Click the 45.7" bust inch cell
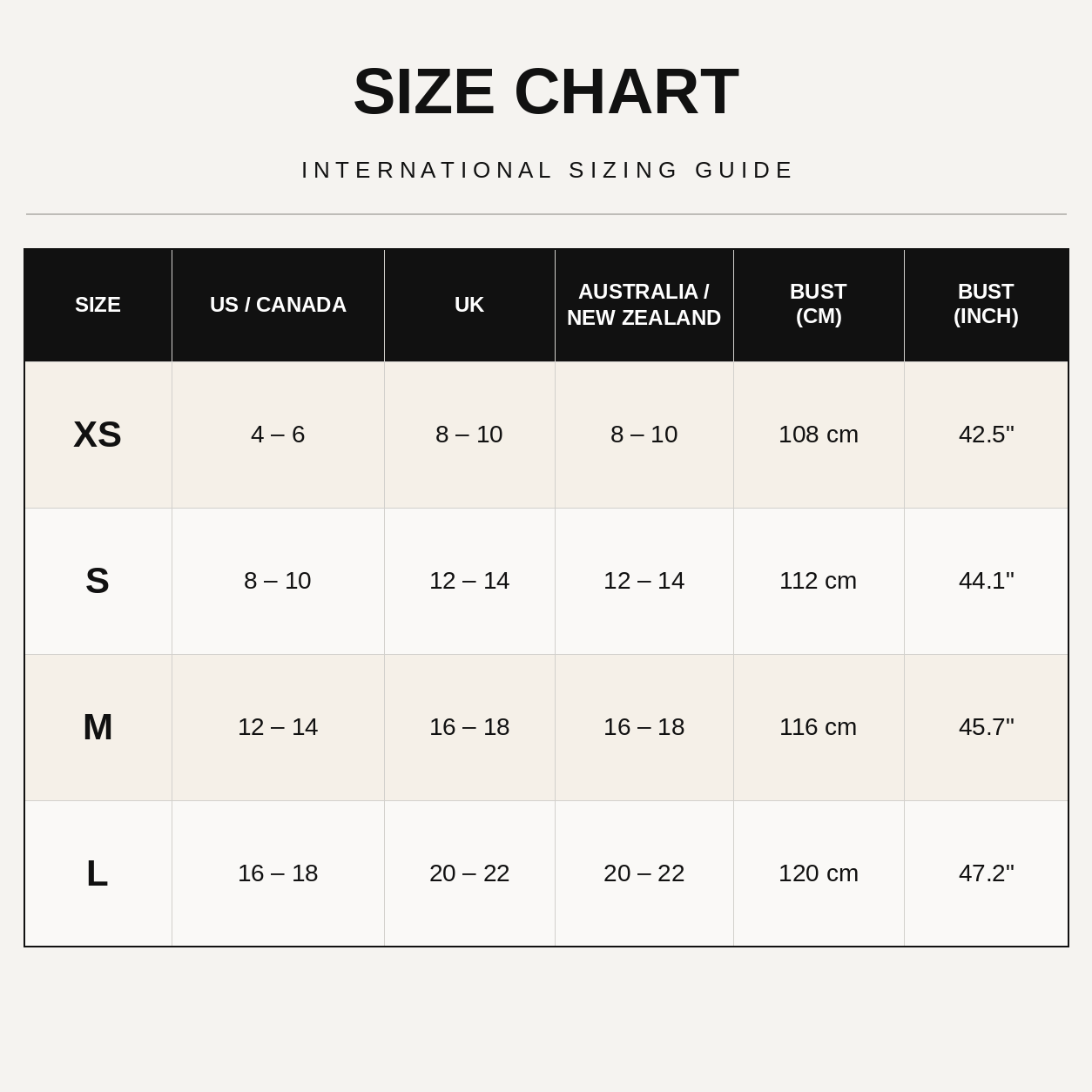Screen dimensions: 1092x1092 [986, 727]
